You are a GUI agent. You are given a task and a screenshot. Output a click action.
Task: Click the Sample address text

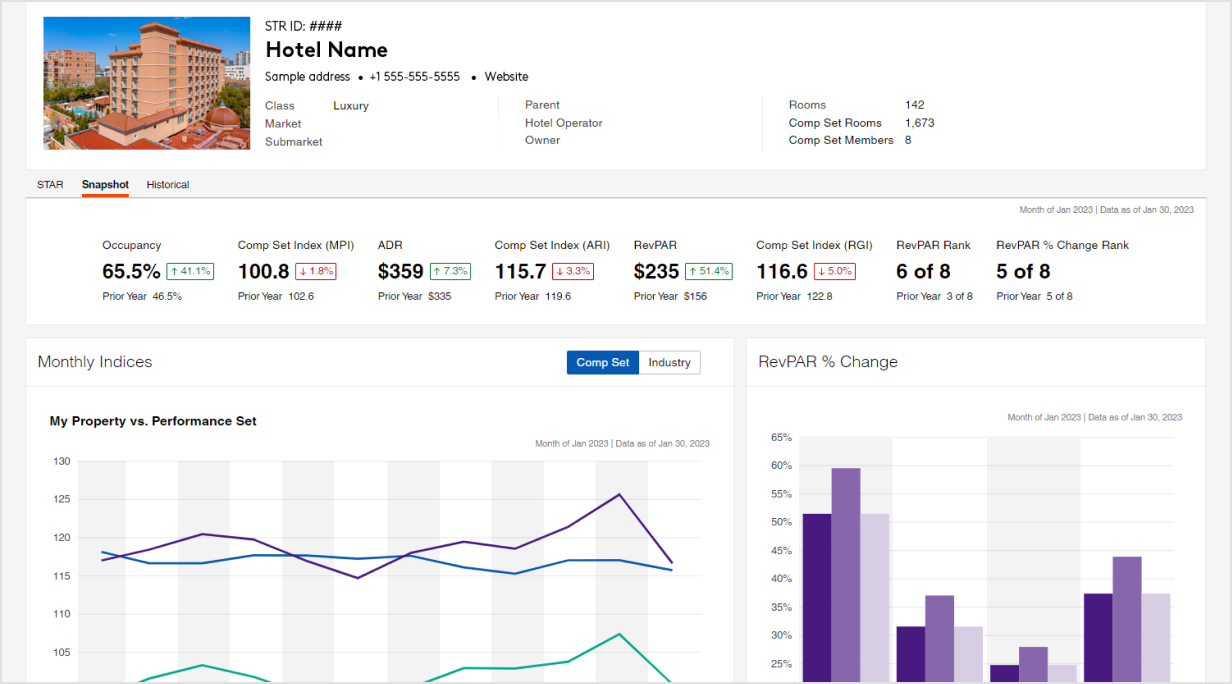[307, 77]
